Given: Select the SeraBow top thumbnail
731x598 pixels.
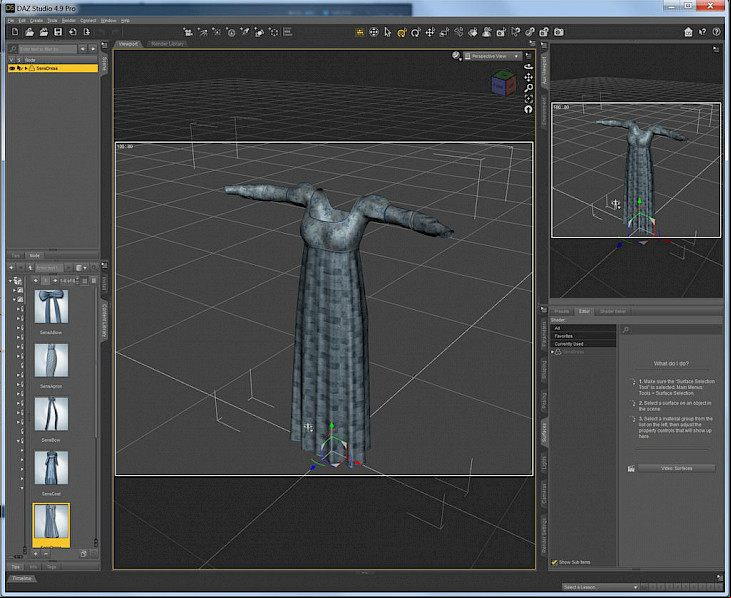Looking at the screenshot, I should 51,306.
